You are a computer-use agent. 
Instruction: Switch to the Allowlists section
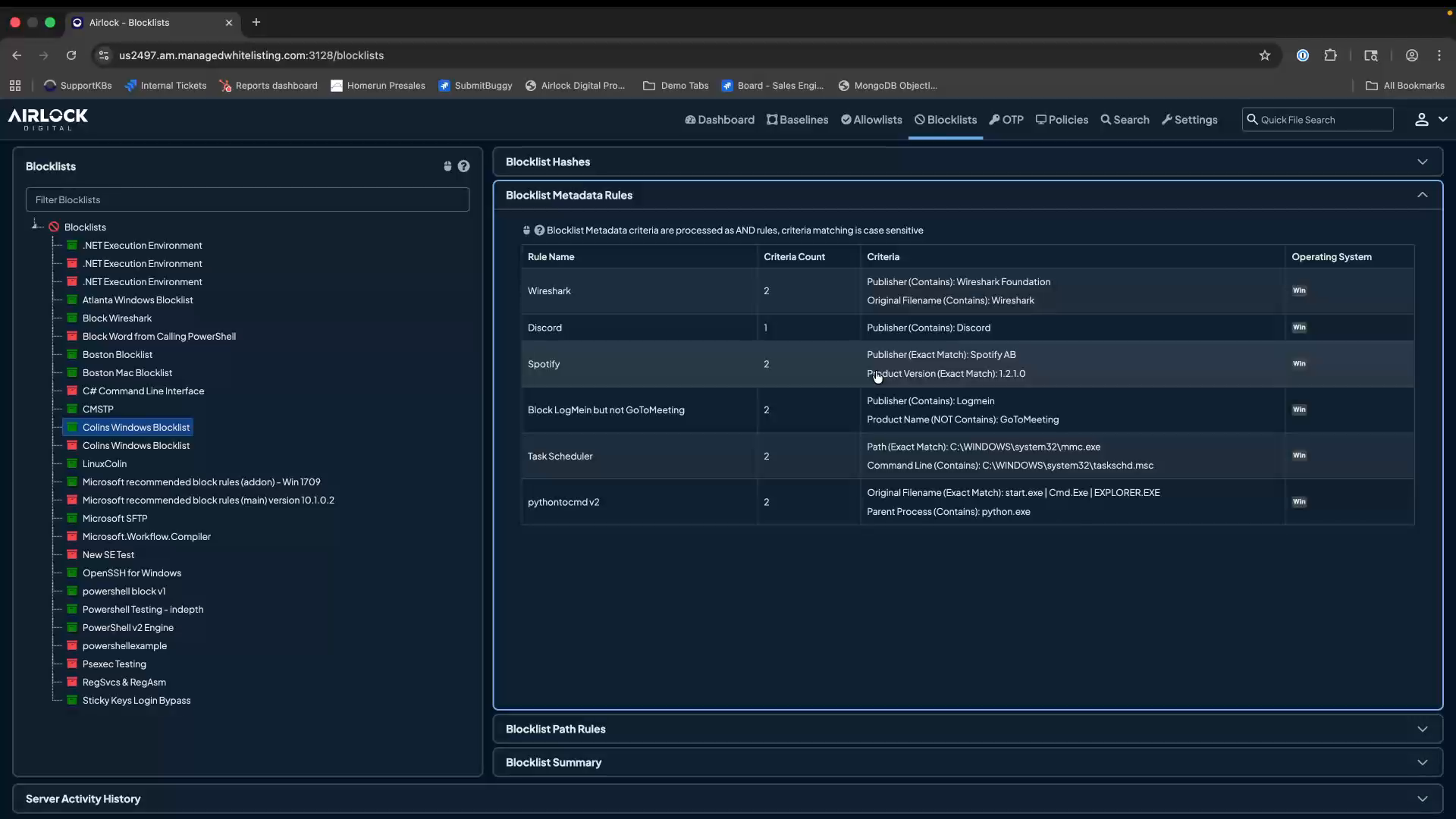(871, 119)
